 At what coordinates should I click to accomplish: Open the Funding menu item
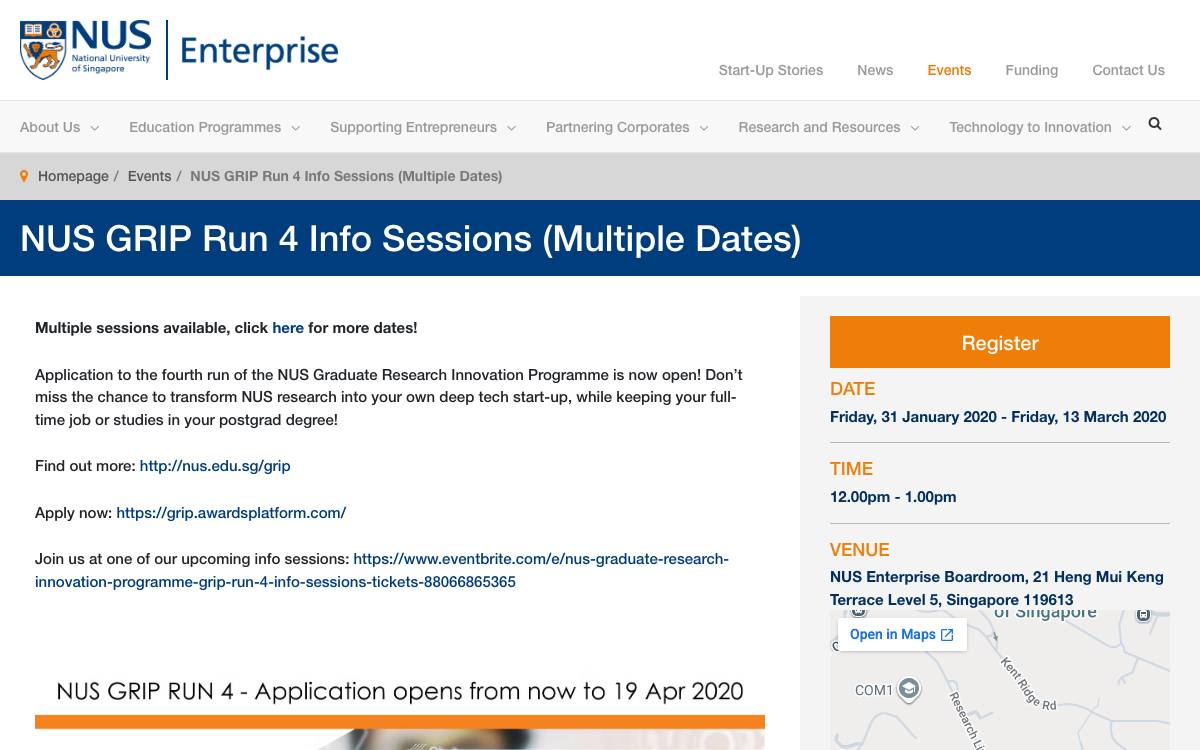(1032, 70)
